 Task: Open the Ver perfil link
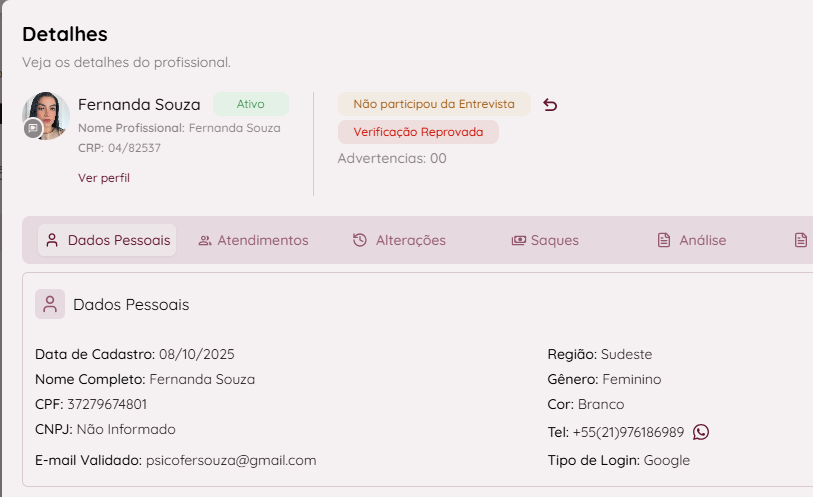pyautogui.click(x=104, y=178)
